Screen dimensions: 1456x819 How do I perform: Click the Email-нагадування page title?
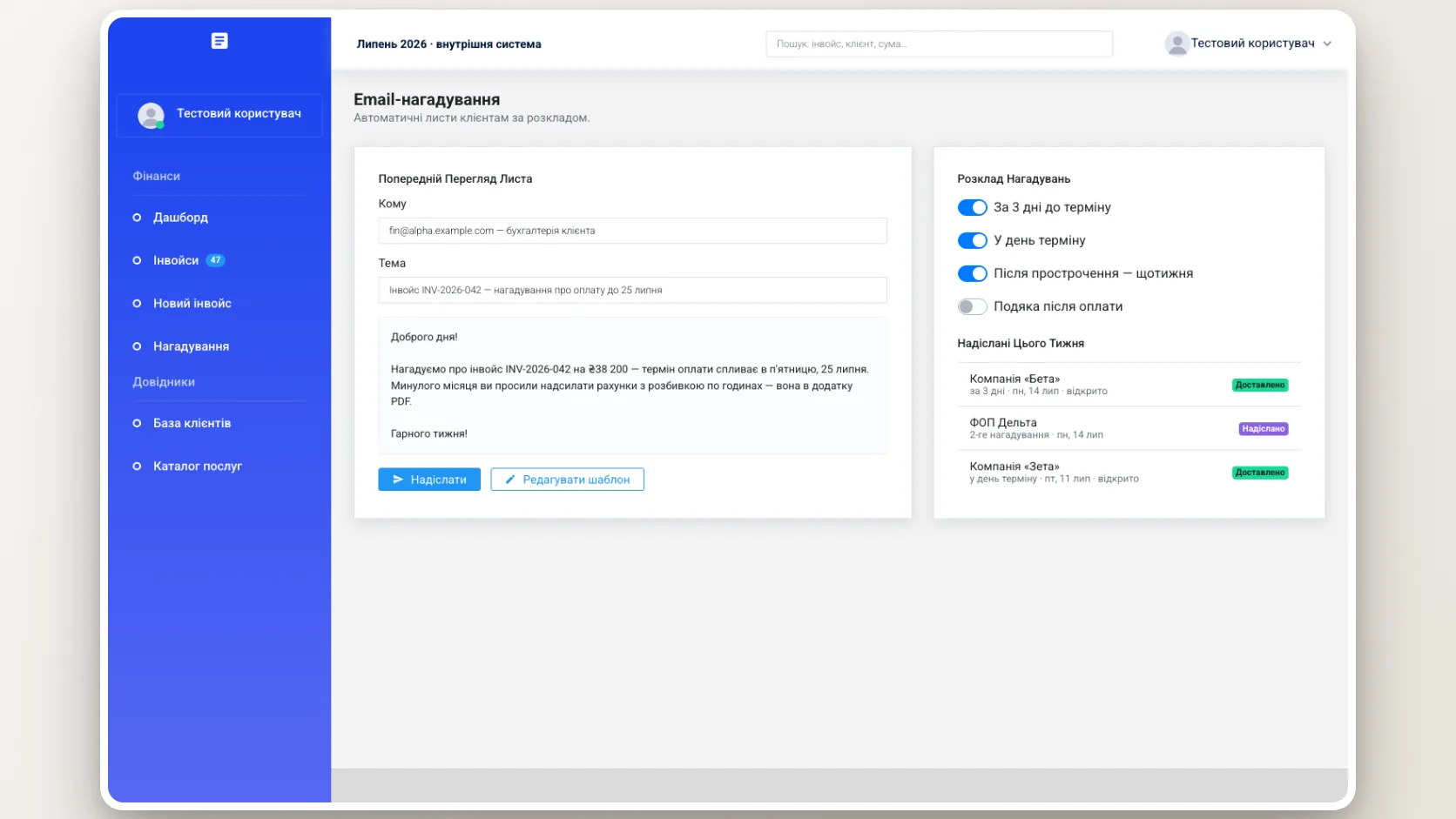(x=427, y=99)
